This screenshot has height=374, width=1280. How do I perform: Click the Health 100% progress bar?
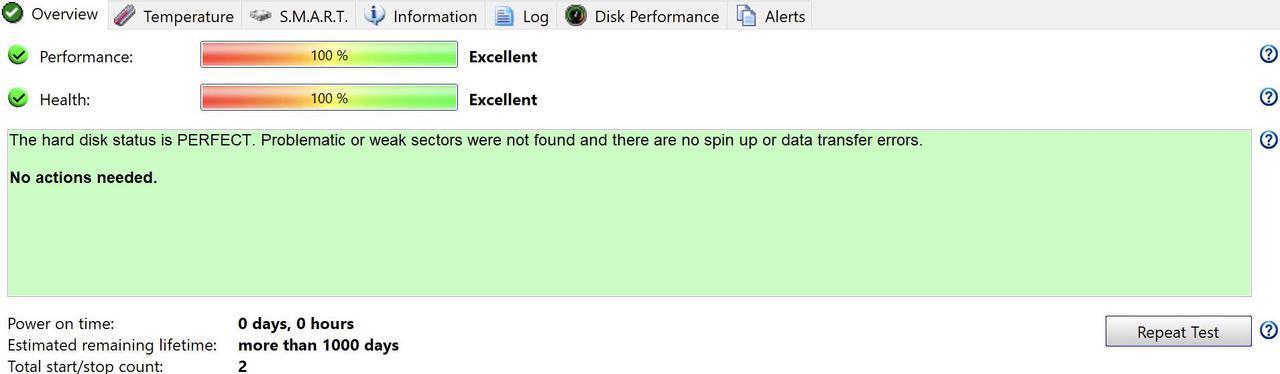(x=329, y=98)
